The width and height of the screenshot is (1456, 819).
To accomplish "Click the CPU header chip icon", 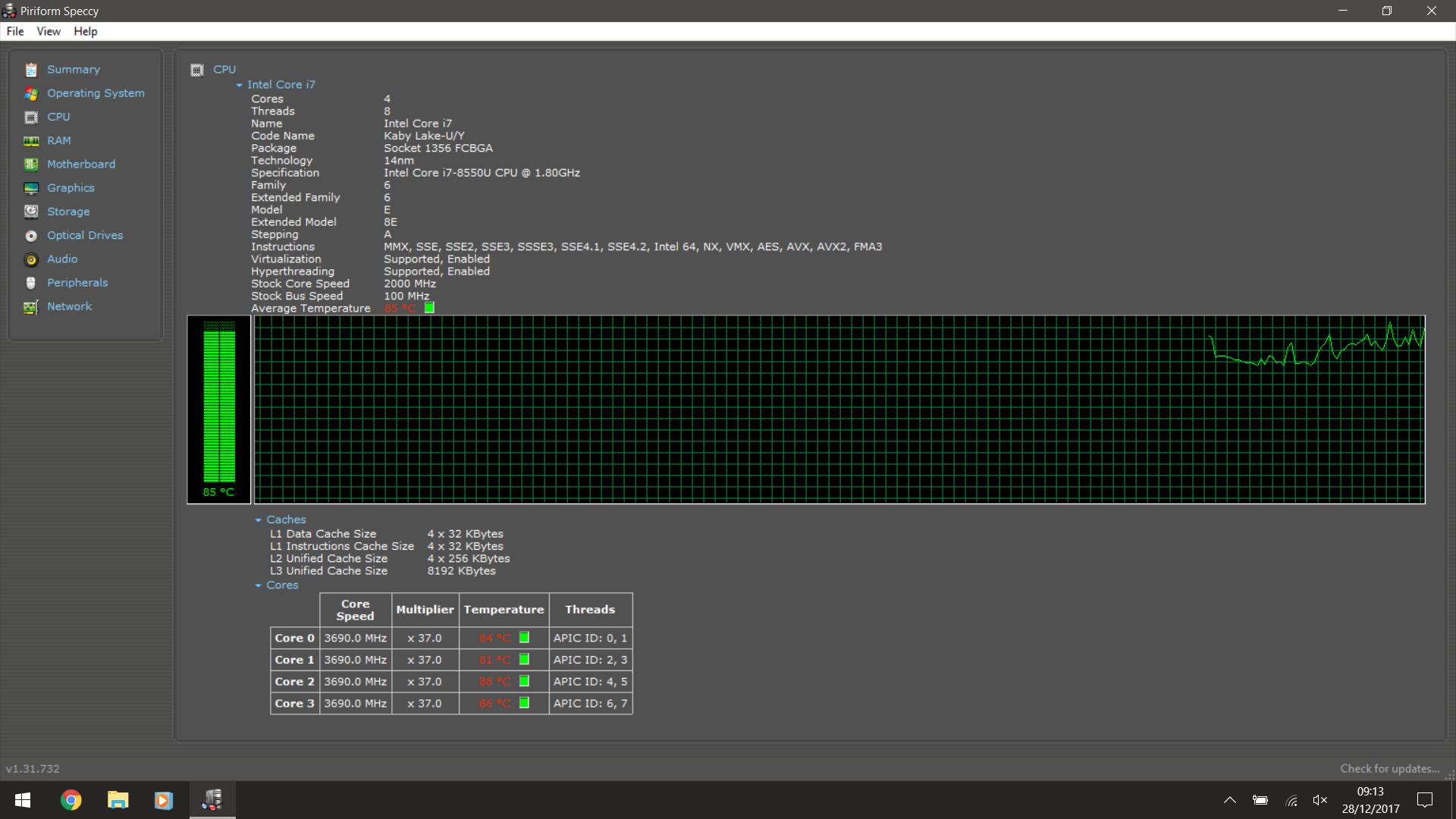I will pos(197,70).
